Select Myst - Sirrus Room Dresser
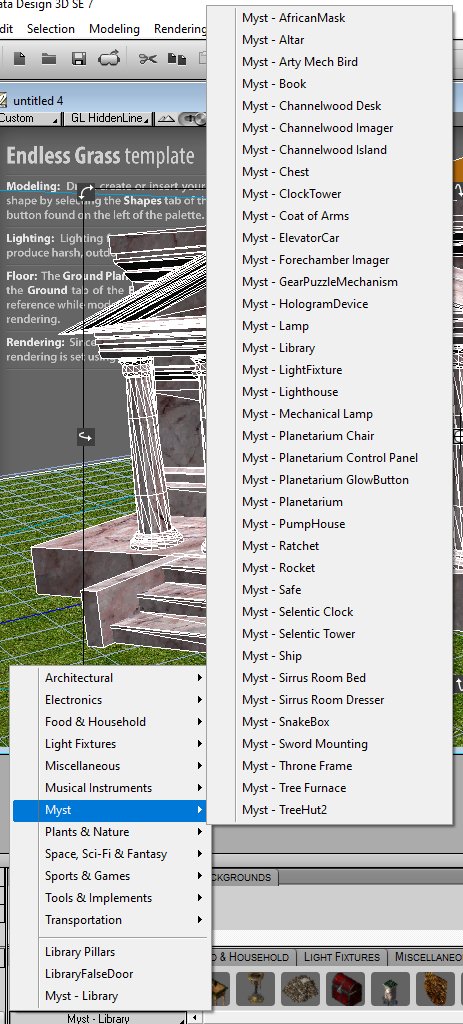Image resolution: width=463 pixels, height=1024 pixels. point(330,700)
